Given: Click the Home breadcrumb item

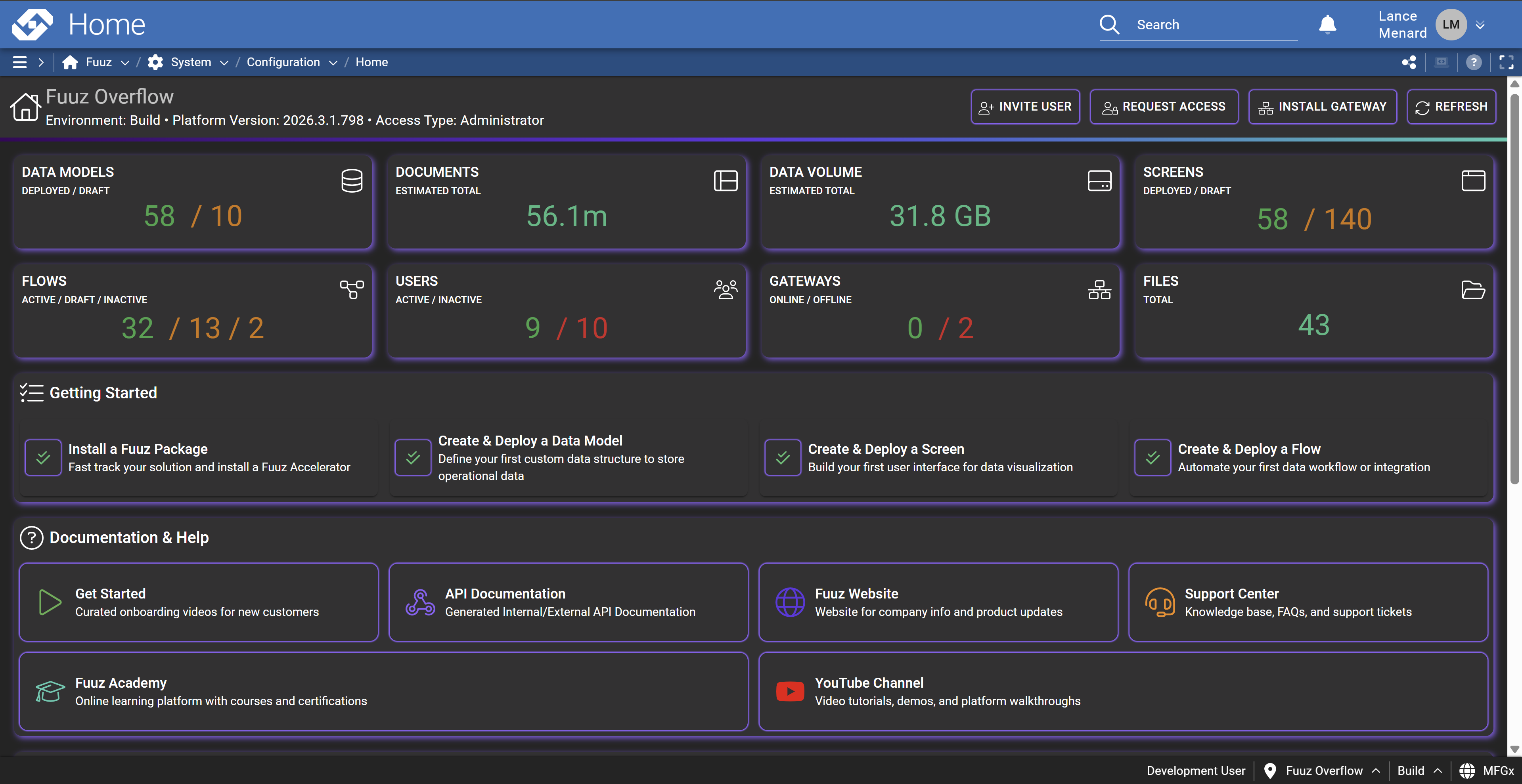Looking at the screenshot, I should (371, 62).
